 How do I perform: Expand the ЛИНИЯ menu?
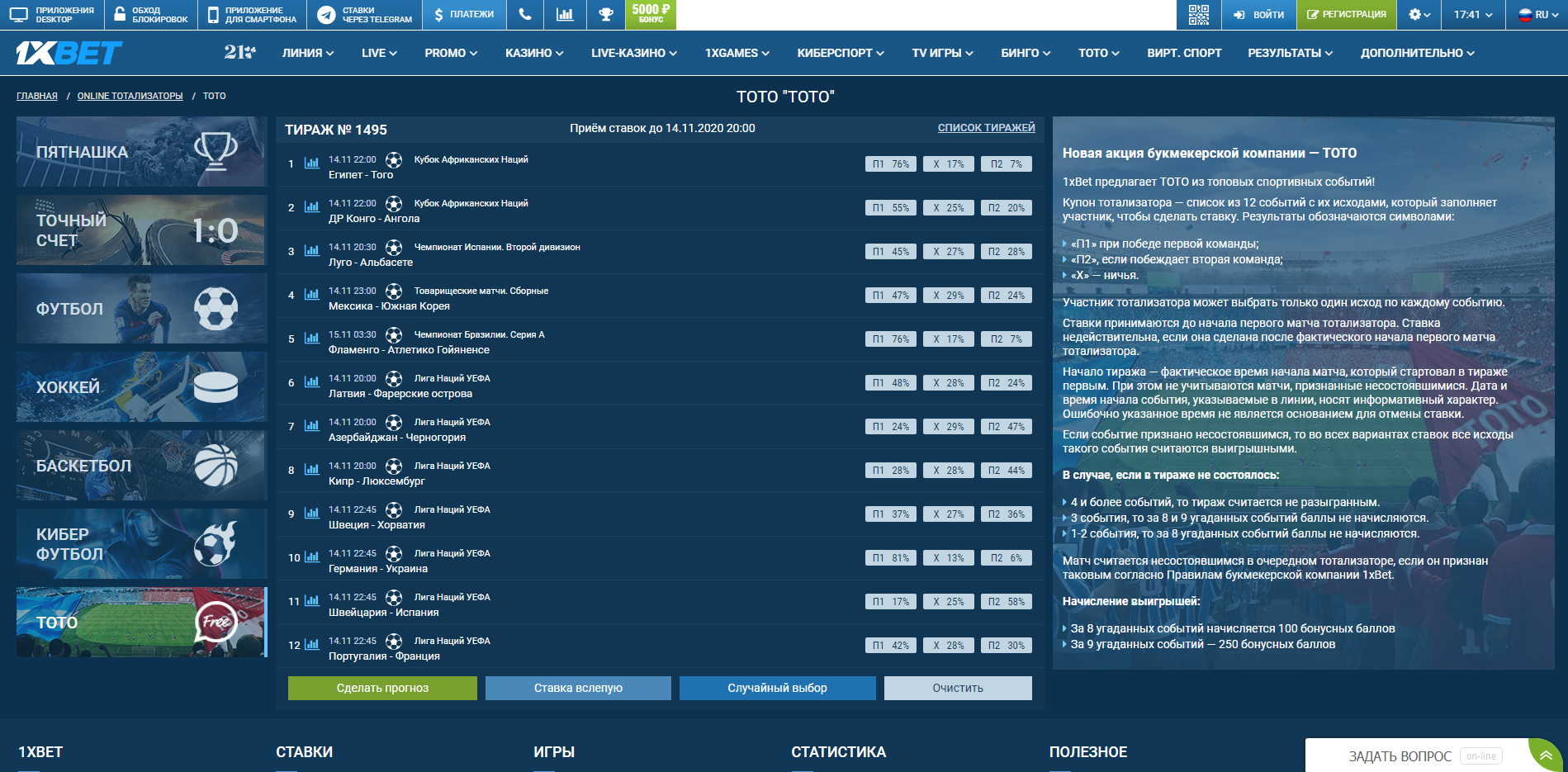coord(308,53)
